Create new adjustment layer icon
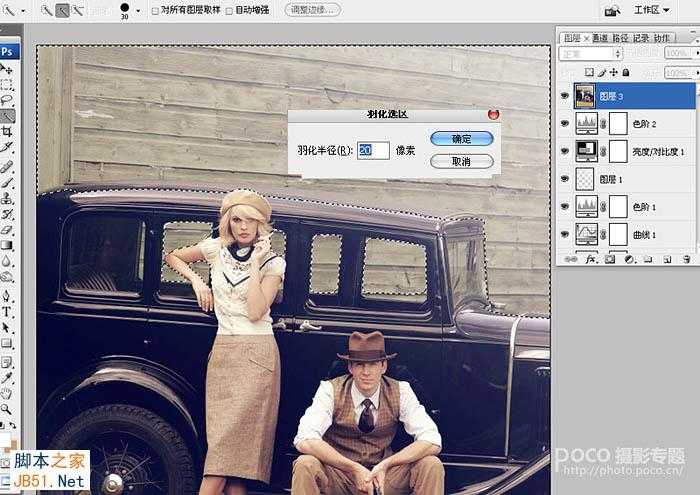700x495 pixels. [x=629, y=259]
